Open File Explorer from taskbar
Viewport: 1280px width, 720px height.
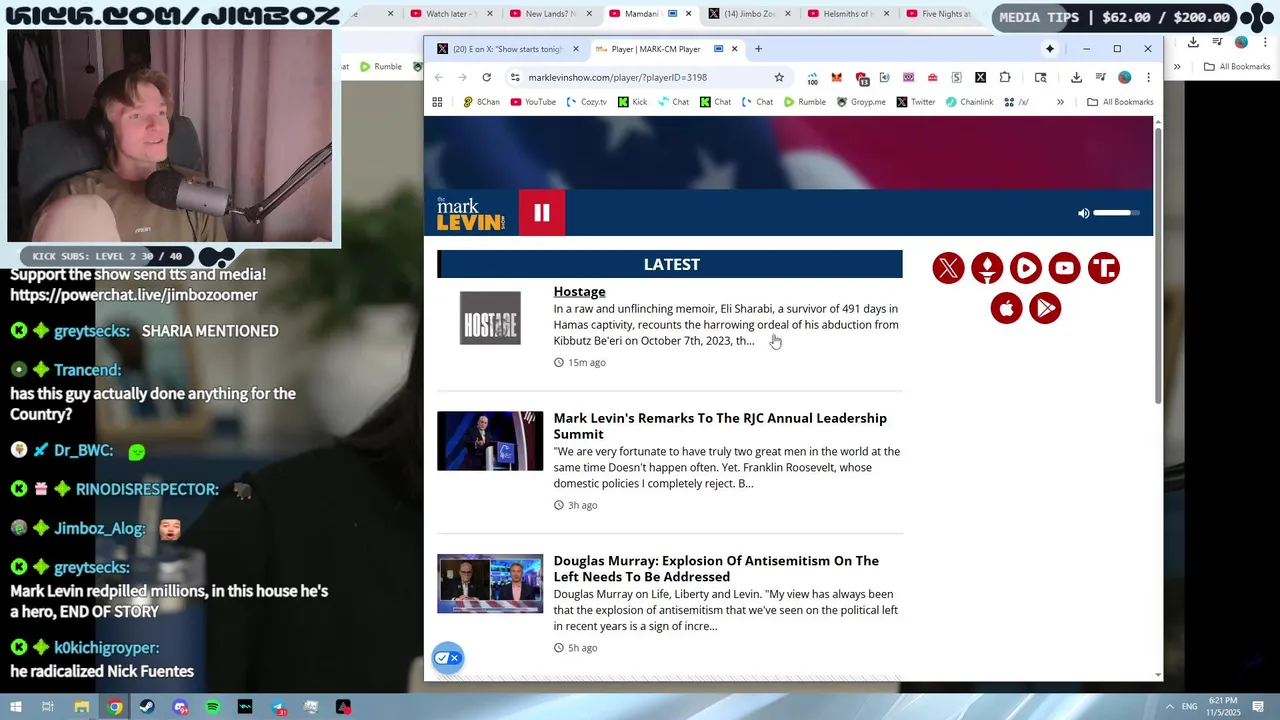point(82,707)
